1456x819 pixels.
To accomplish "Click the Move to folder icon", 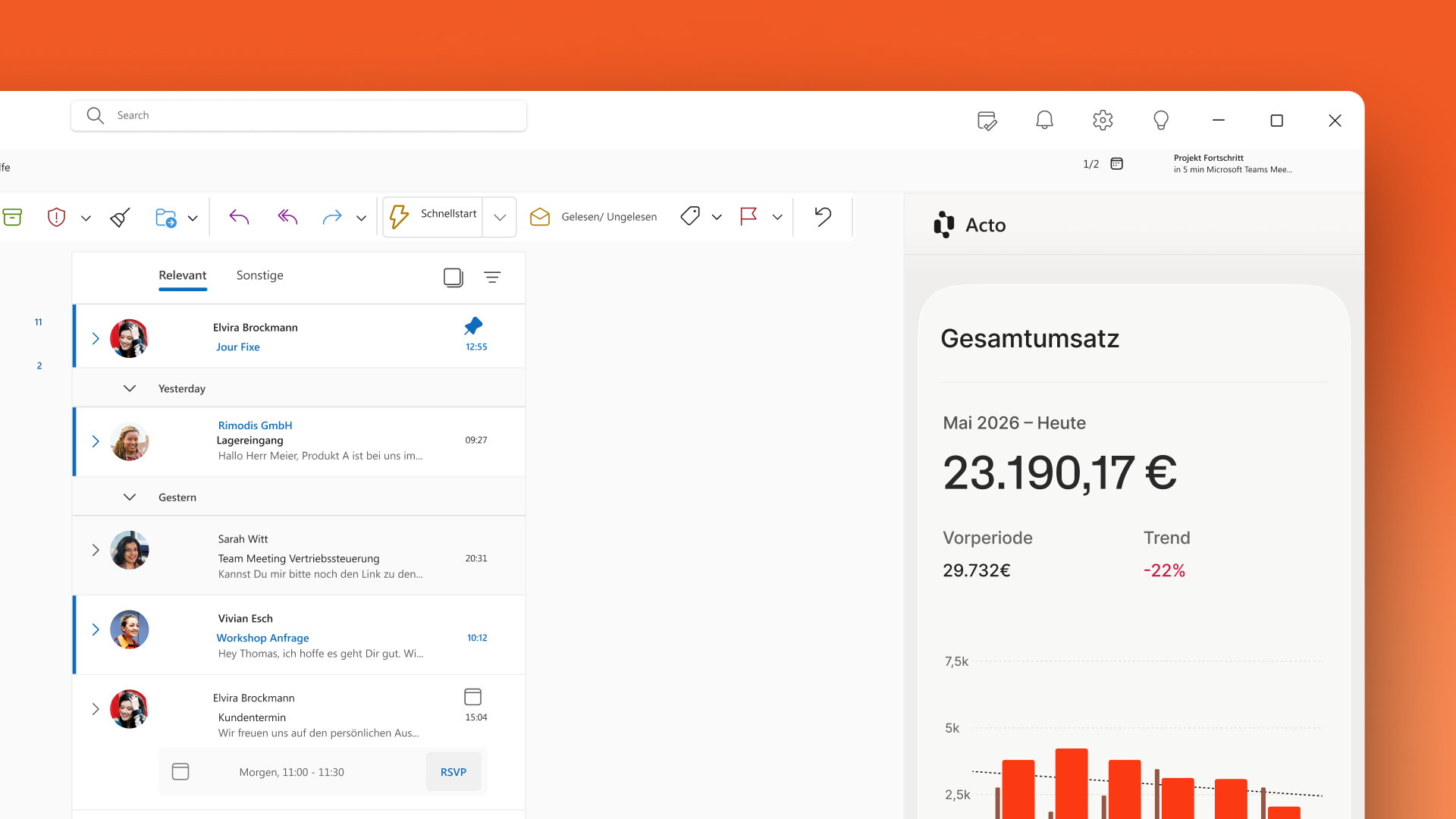I will (165, 218).
